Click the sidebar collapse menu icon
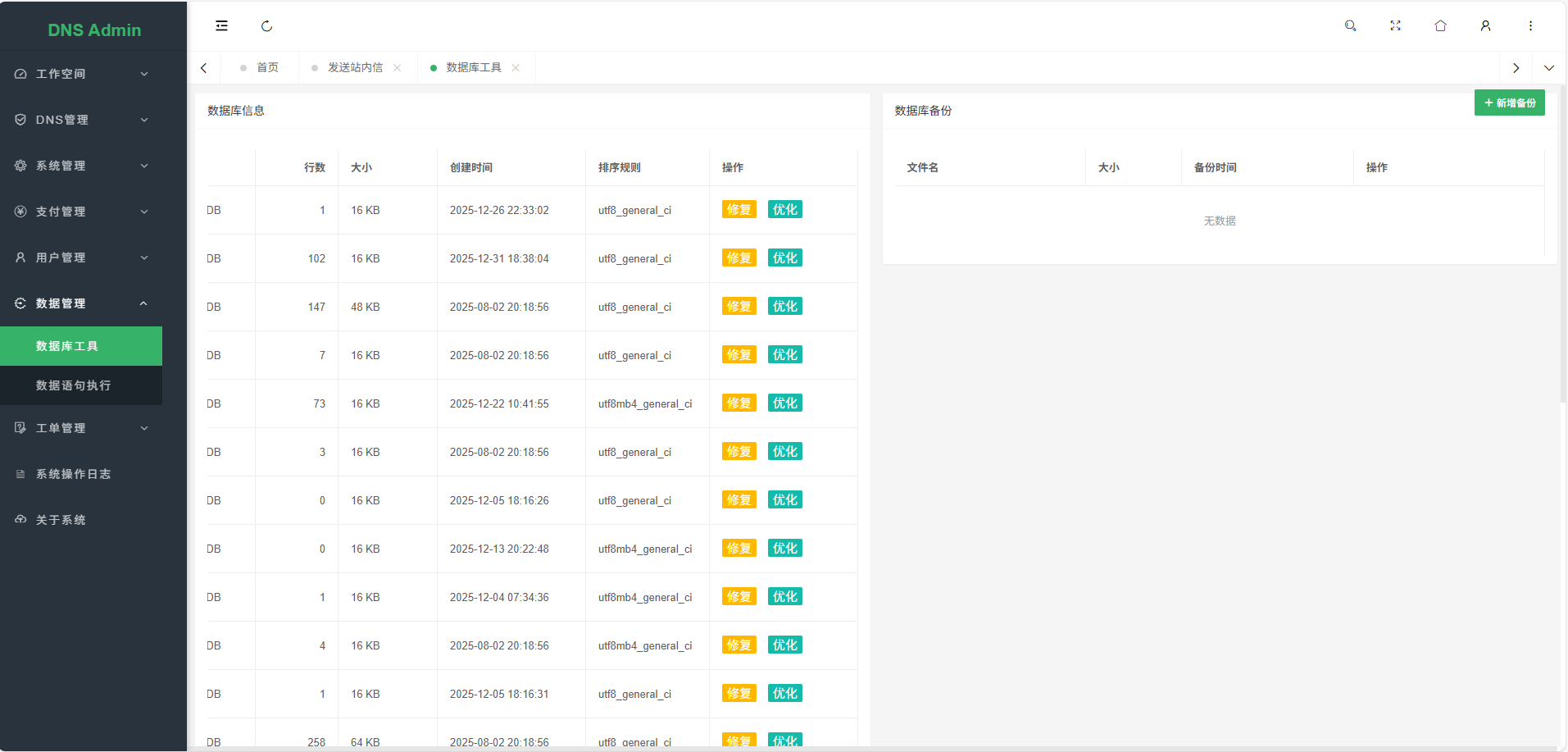The height and width of the screenshot is (752, 1568). pyautogui.click(x=221, y=26)
